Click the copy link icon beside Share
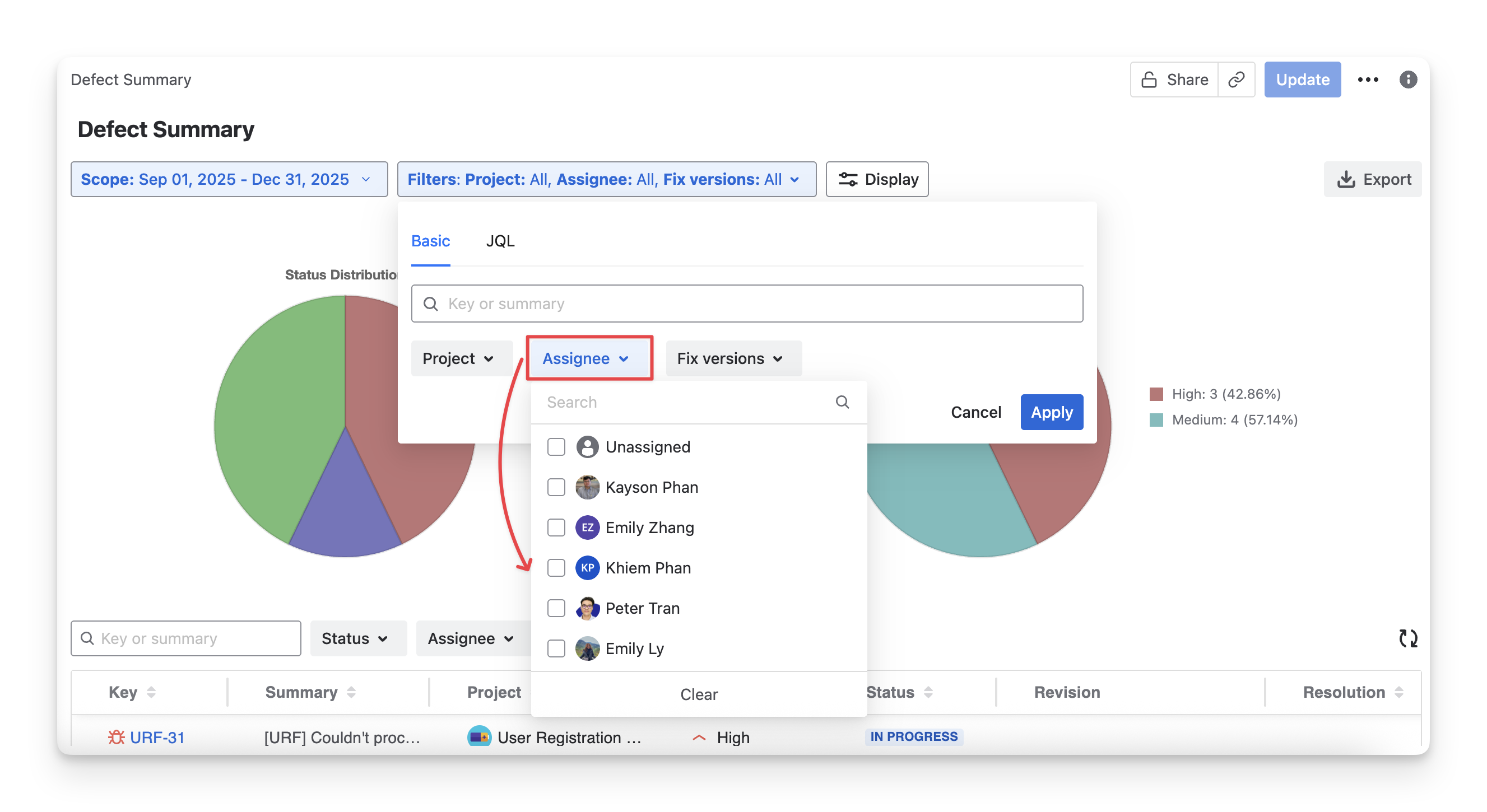Image resolution: width=1487 pixels, height=812 pixels. click(1236, 80)
